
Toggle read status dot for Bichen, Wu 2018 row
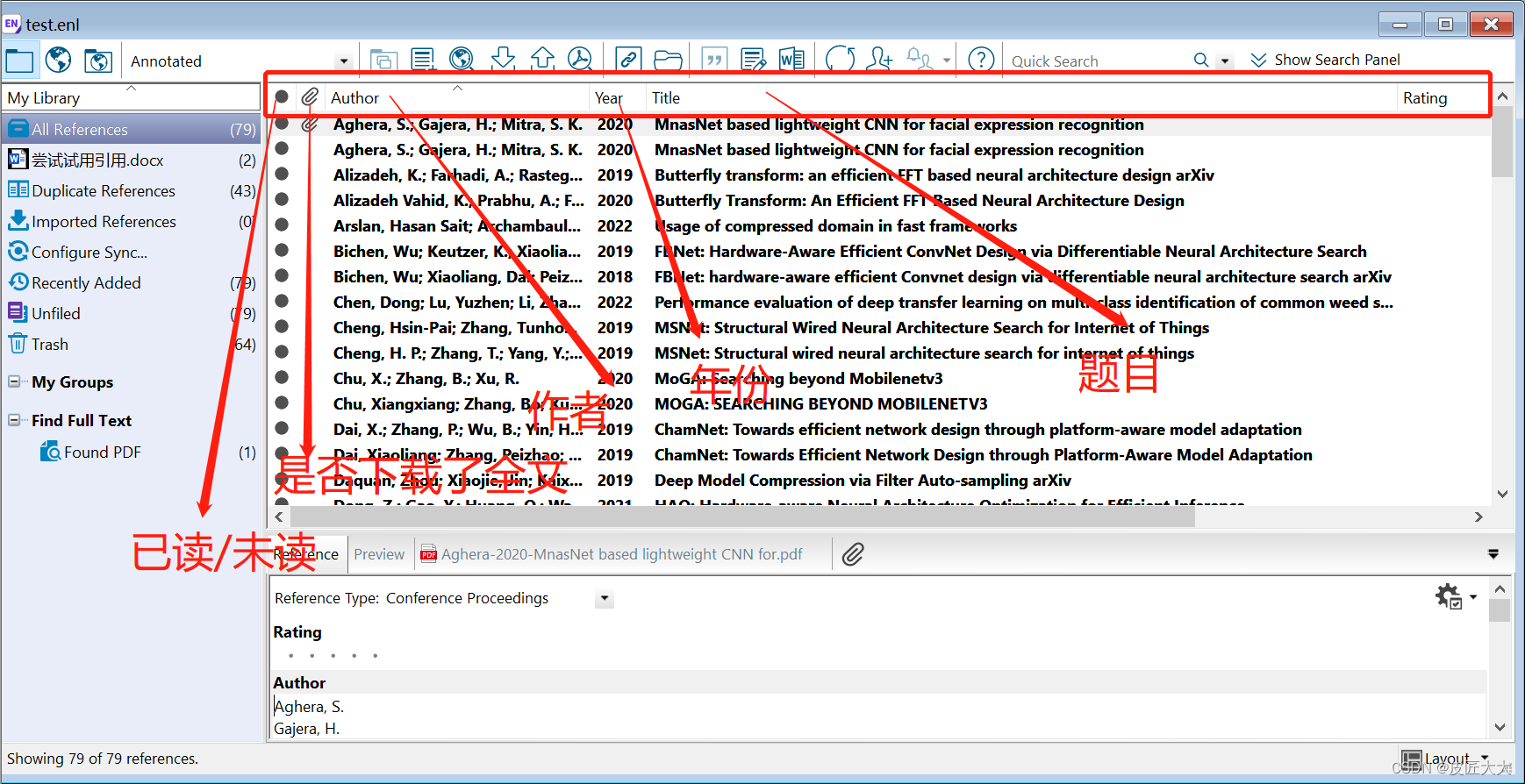(282, 275)
